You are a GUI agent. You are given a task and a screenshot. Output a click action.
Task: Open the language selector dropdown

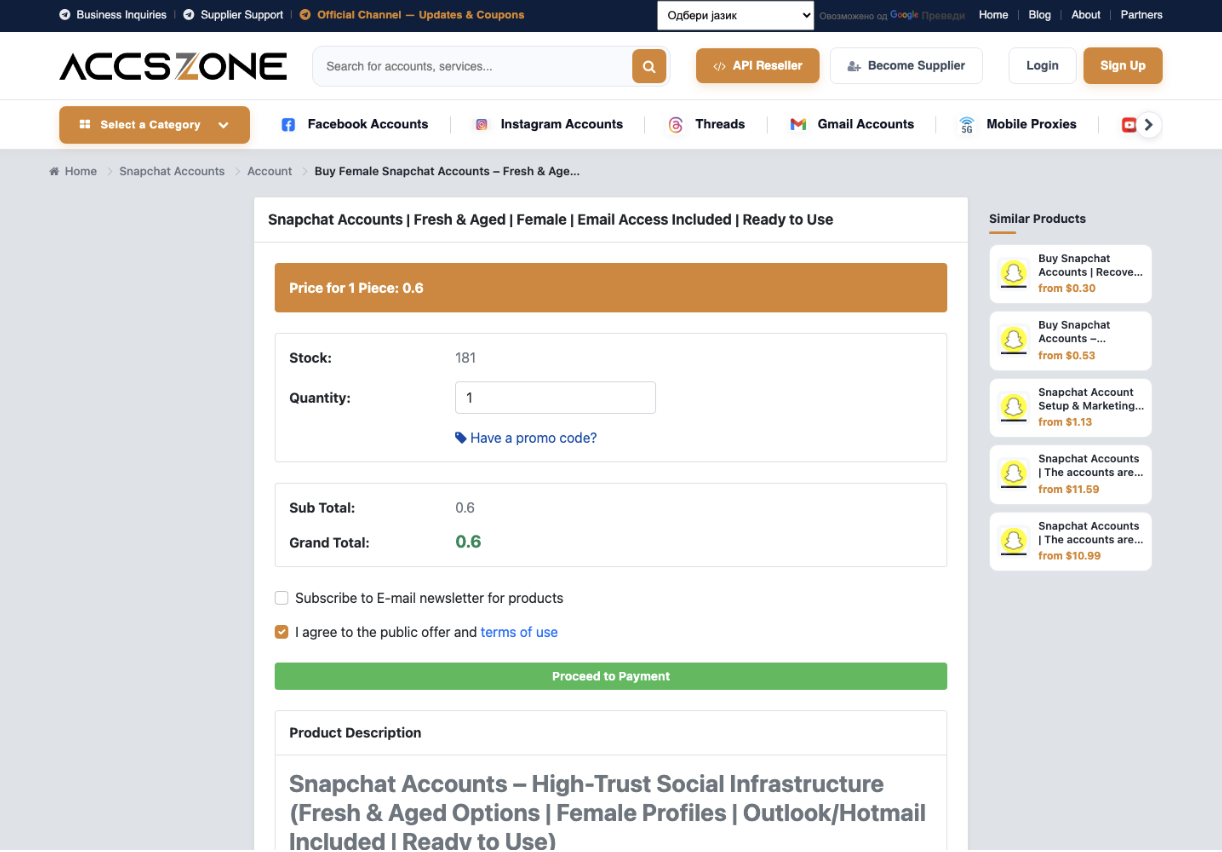[x=736, y=15]
